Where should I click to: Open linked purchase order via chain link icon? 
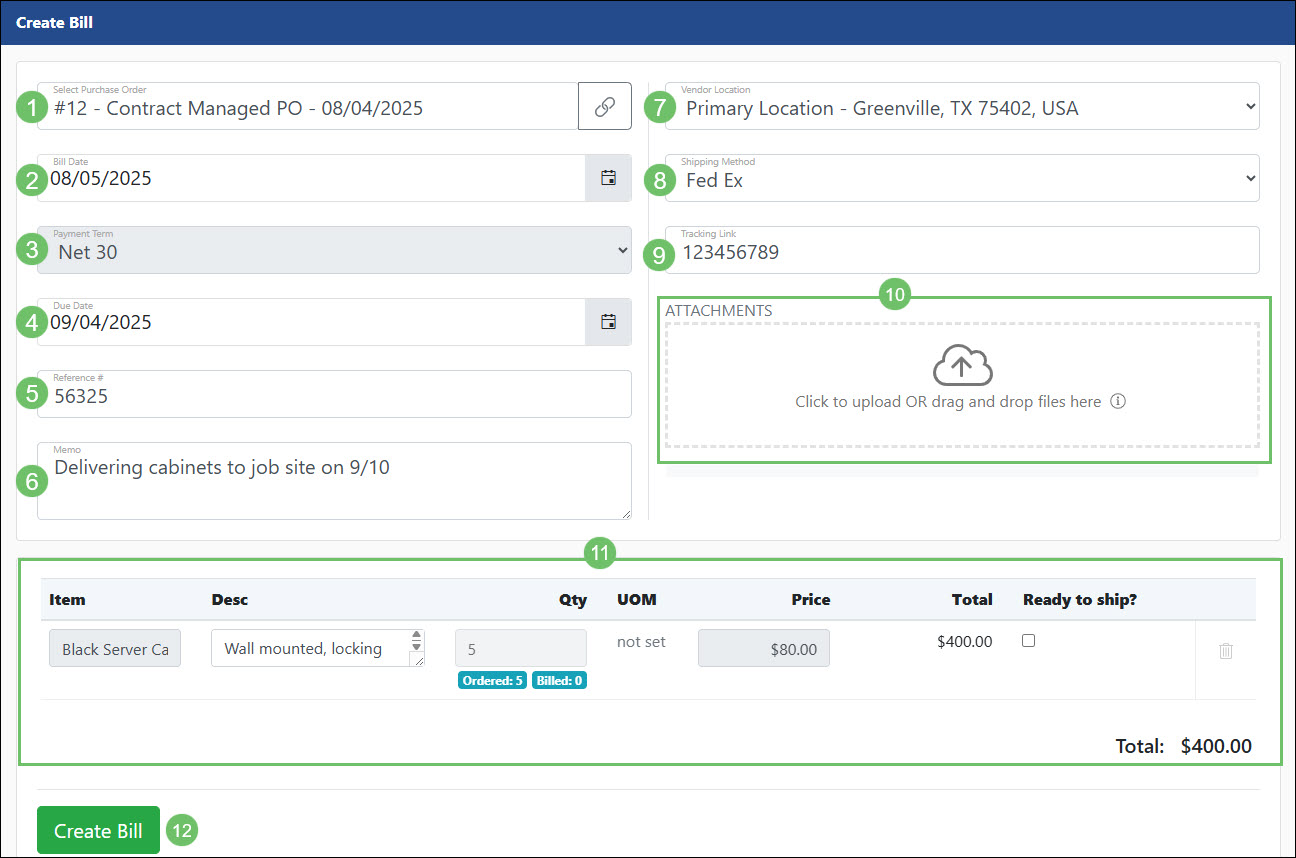(605, 106)
